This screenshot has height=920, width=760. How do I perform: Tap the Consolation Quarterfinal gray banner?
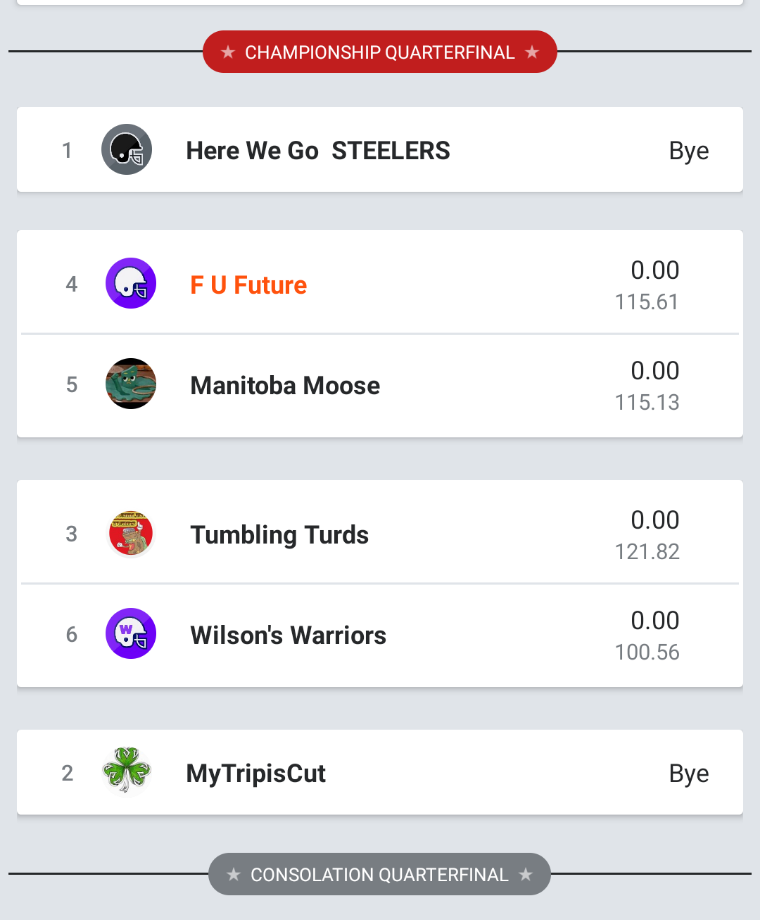pyautogui.click(x=380, y=874)
